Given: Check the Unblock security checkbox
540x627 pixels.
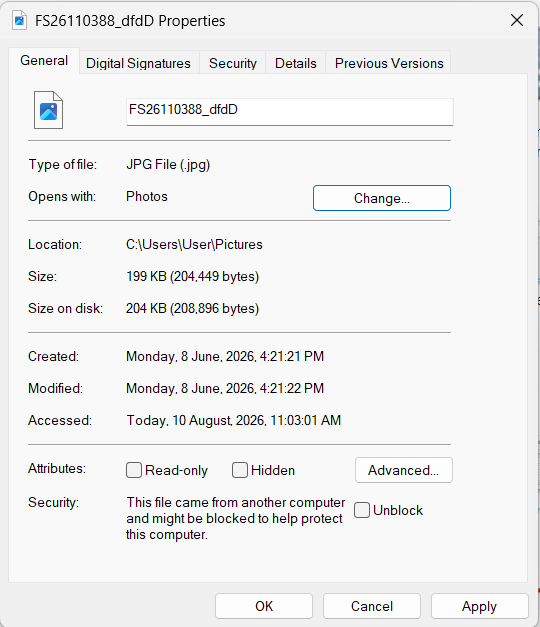Looking at the screenshot, I should point(362,510).
